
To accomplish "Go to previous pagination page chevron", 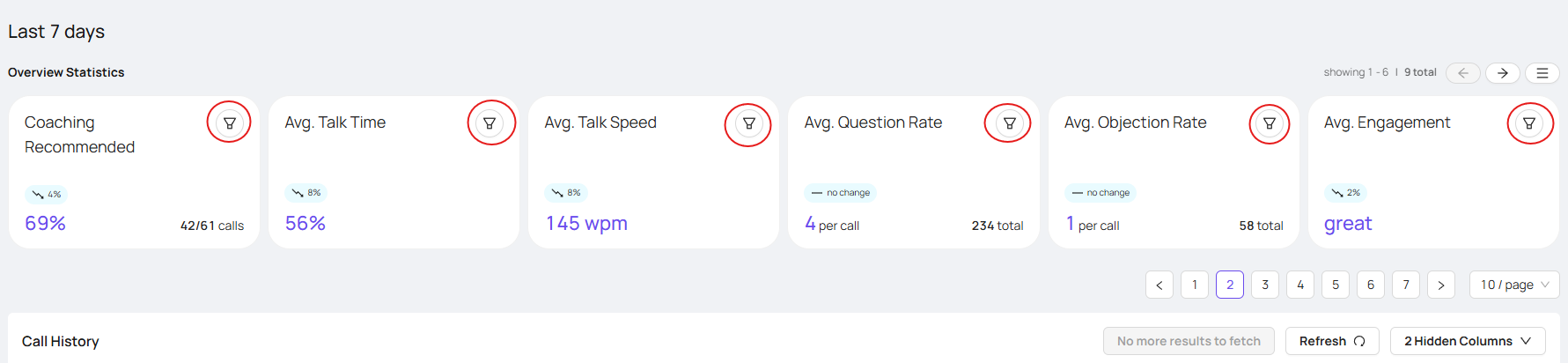I will 1159,285.
